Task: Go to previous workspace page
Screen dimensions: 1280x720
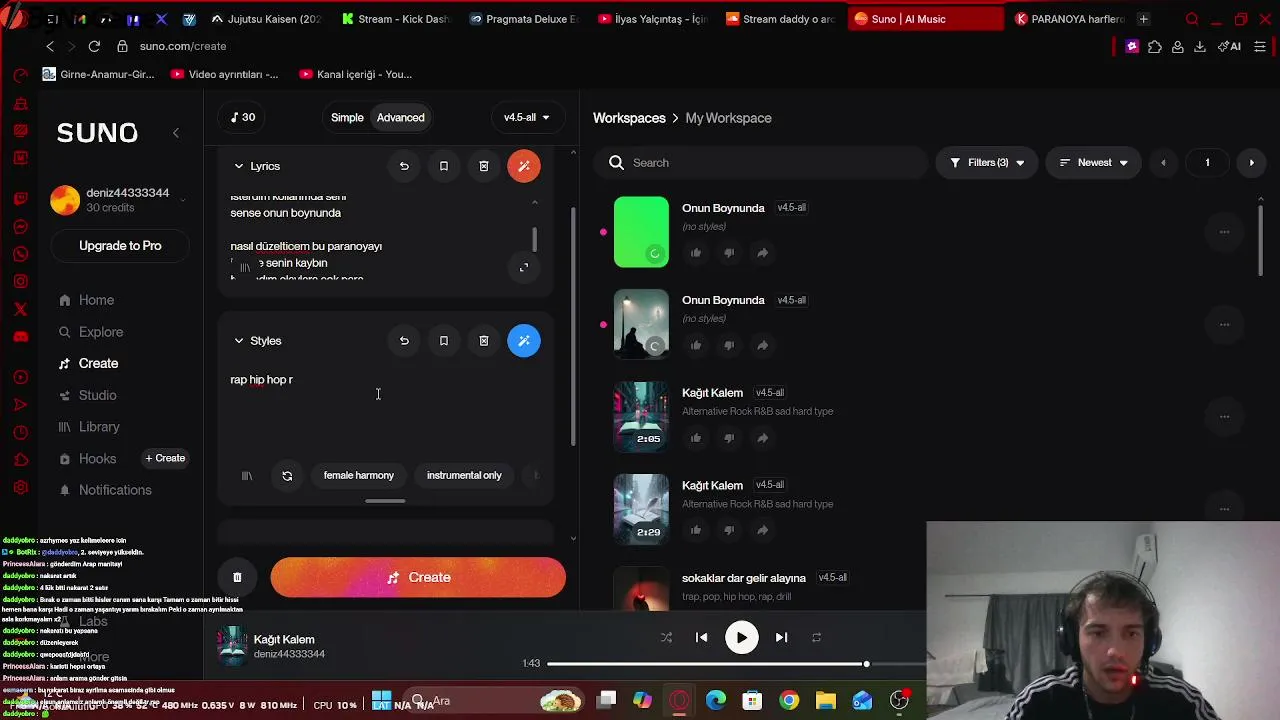Action: (x=1163, y=163)
